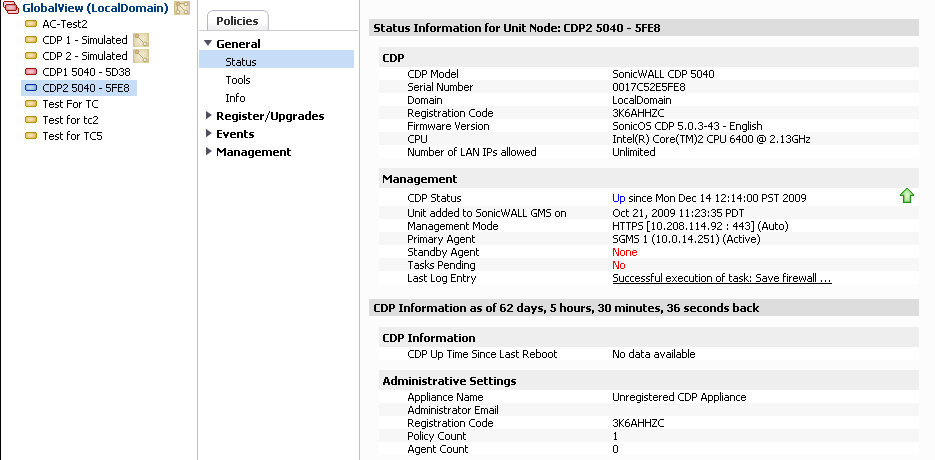Image resolution: width=935 pixels, height=460 pixels.
Task: Click the yellow unit icon for Test for TC5
Action: [31, 136]
